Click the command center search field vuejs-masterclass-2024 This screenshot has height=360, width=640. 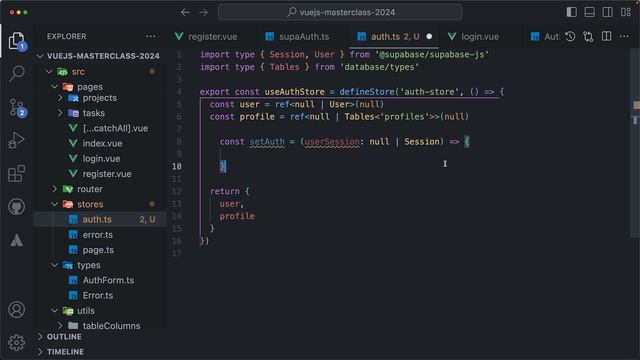pos(340,12)
